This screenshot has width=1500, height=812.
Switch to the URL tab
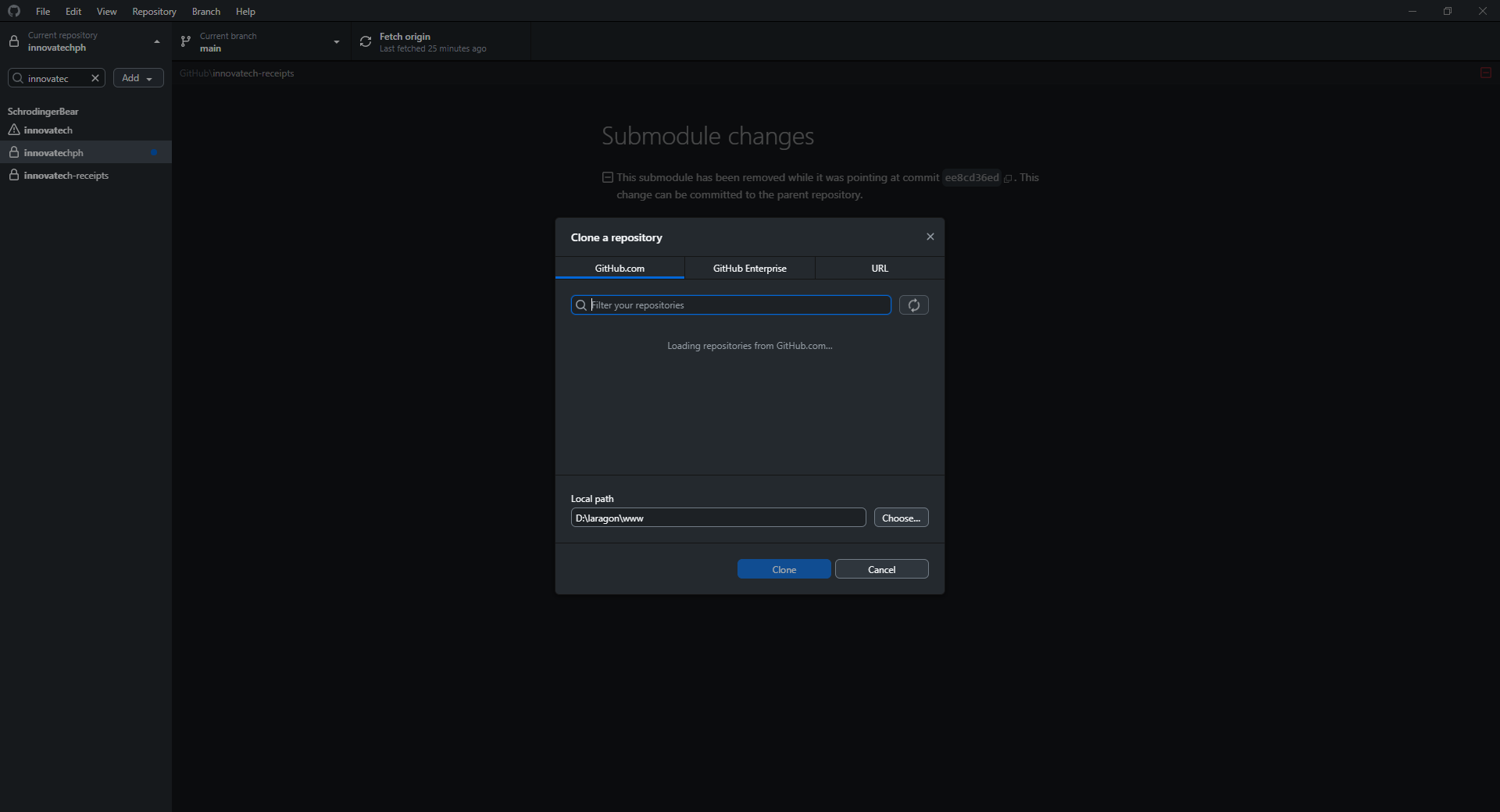point(880,268)
